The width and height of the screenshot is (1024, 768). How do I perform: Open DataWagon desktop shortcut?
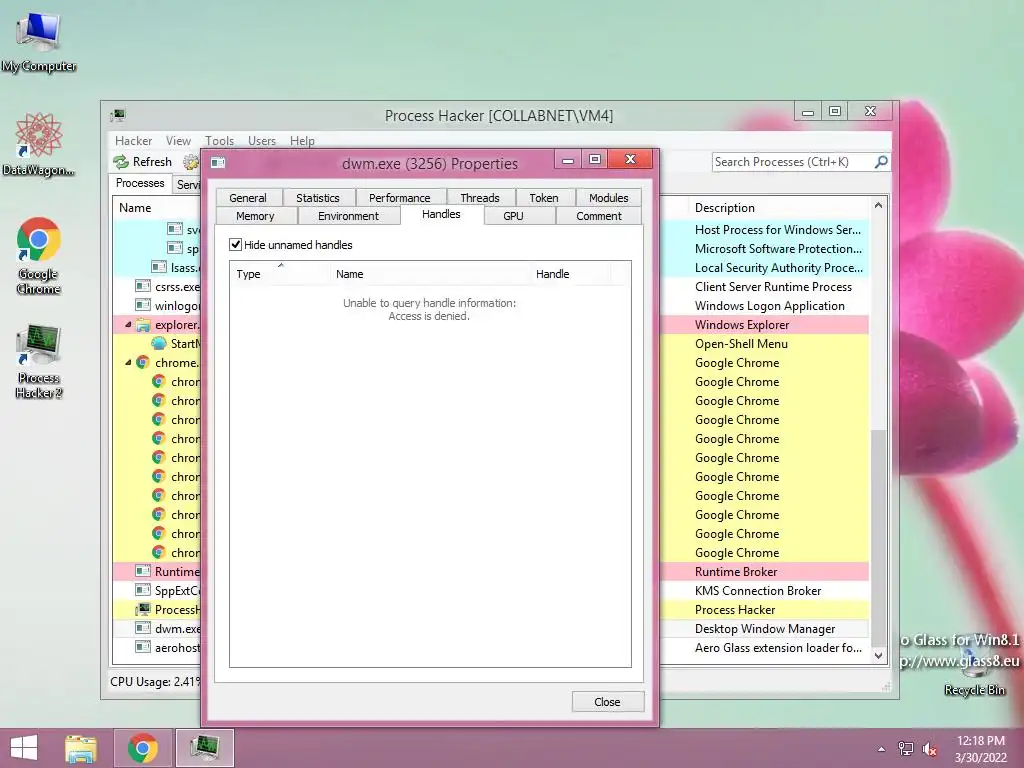pos(39,145)
